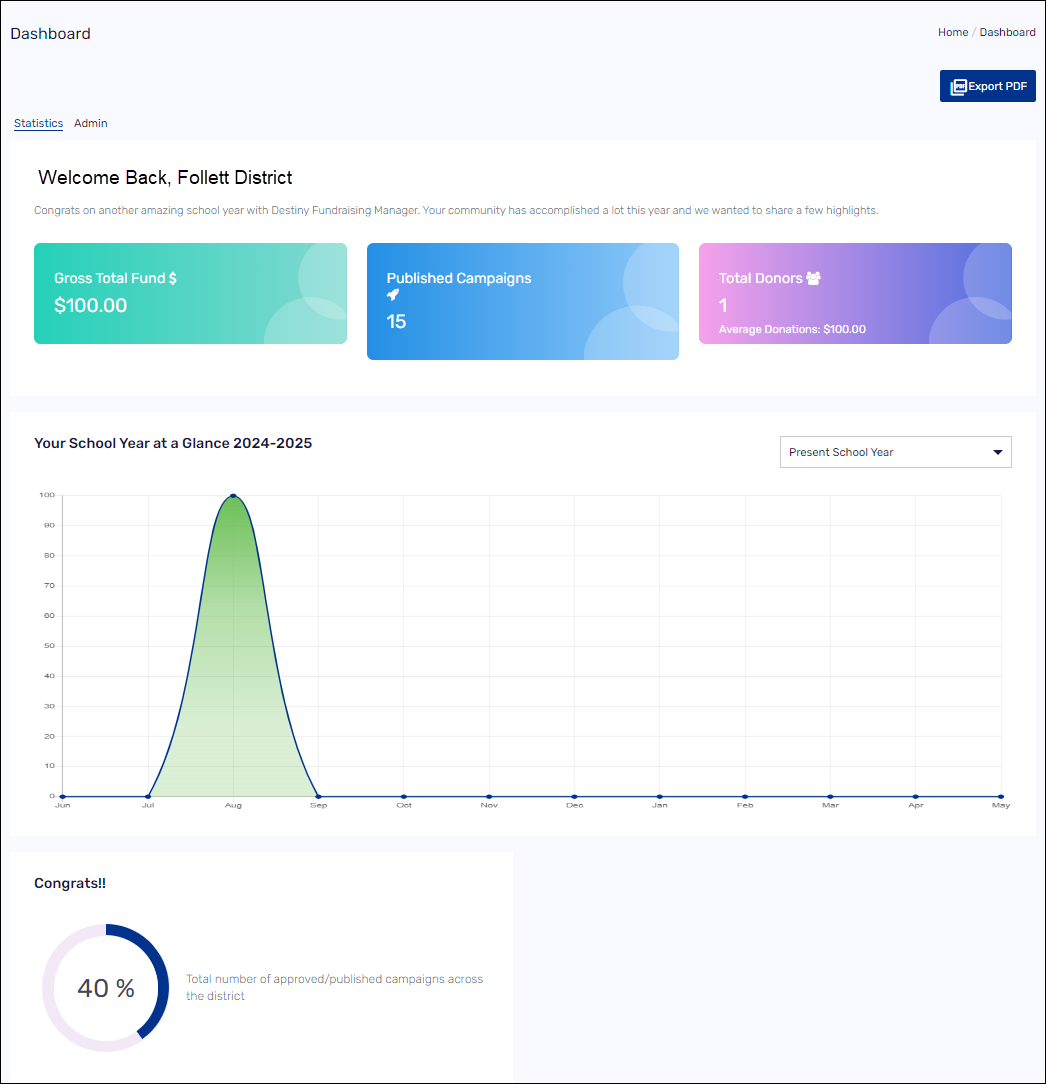
Task: Click the September data point on chart
Action: [x=318, y=796]
